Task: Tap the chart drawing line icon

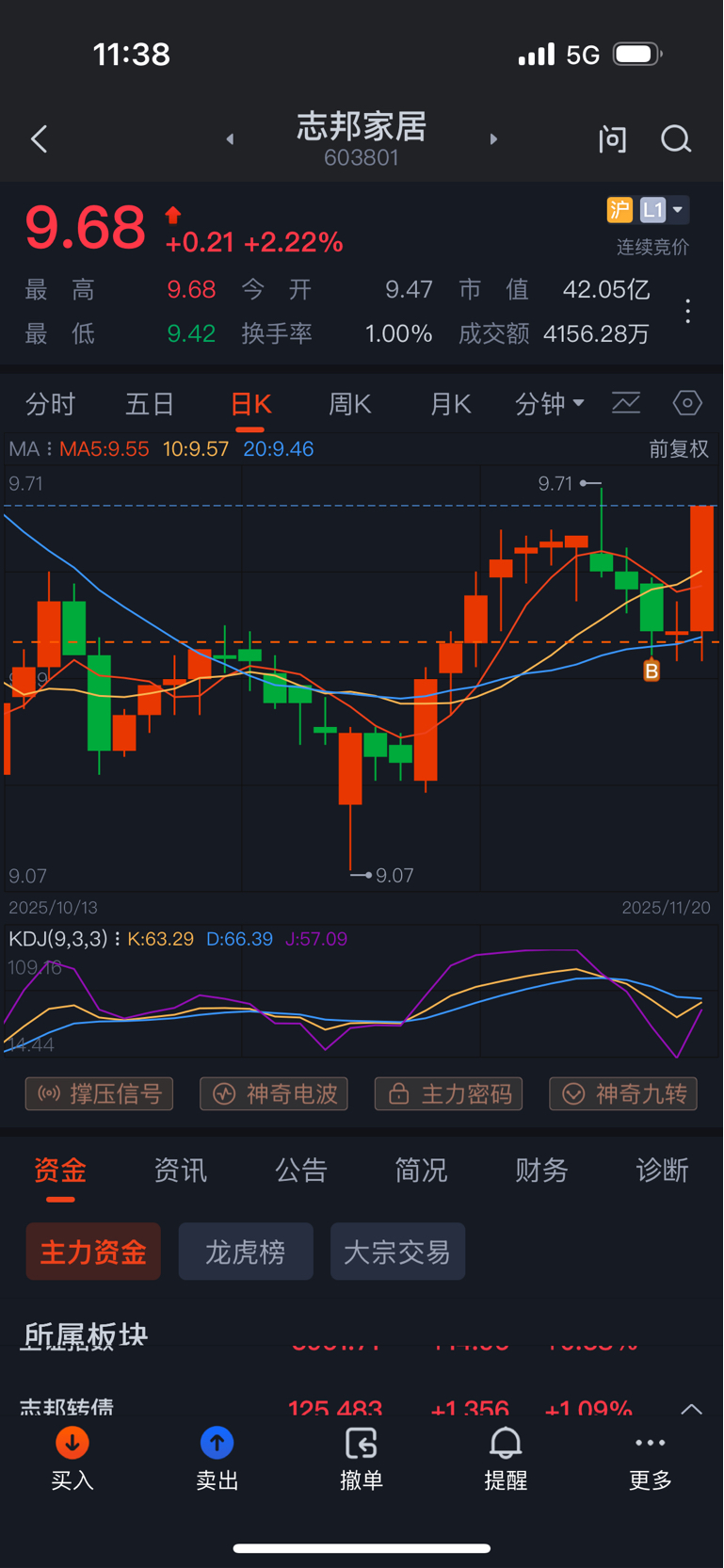Action: pyautogui.click(x=626, y=403)
